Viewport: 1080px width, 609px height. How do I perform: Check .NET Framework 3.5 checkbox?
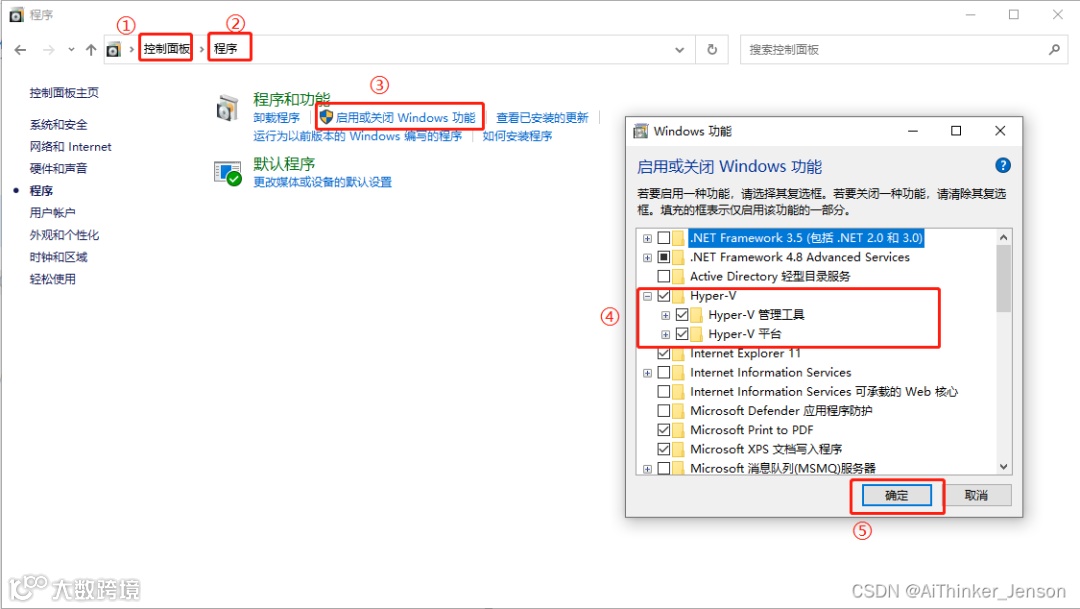(x=664, y=238)
